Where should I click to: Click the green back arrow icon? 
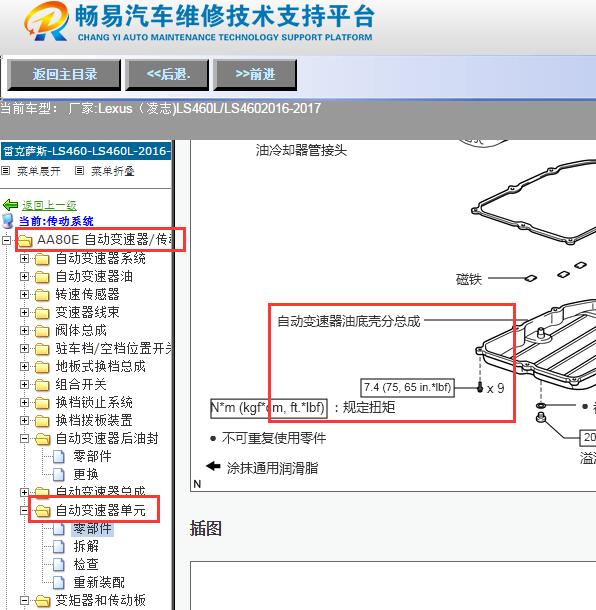pos(10,205)
